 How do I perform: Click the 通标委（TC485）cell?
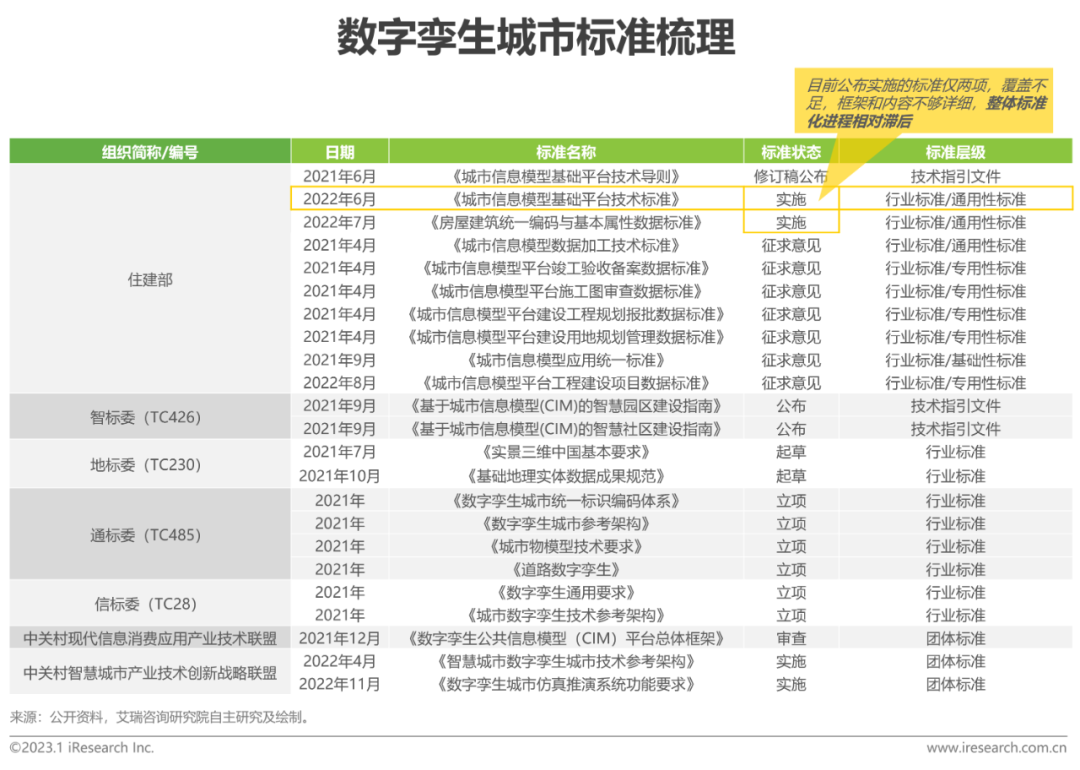(x=149, y=535)
